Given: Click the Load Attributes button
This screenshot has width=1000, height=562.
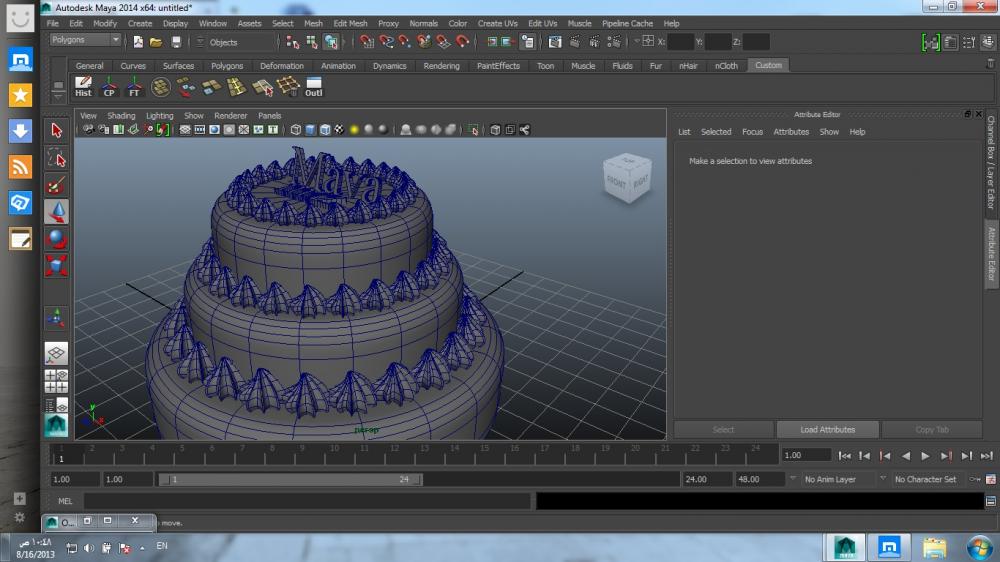Looking at the screenshot, I should (x=827, y=429).
